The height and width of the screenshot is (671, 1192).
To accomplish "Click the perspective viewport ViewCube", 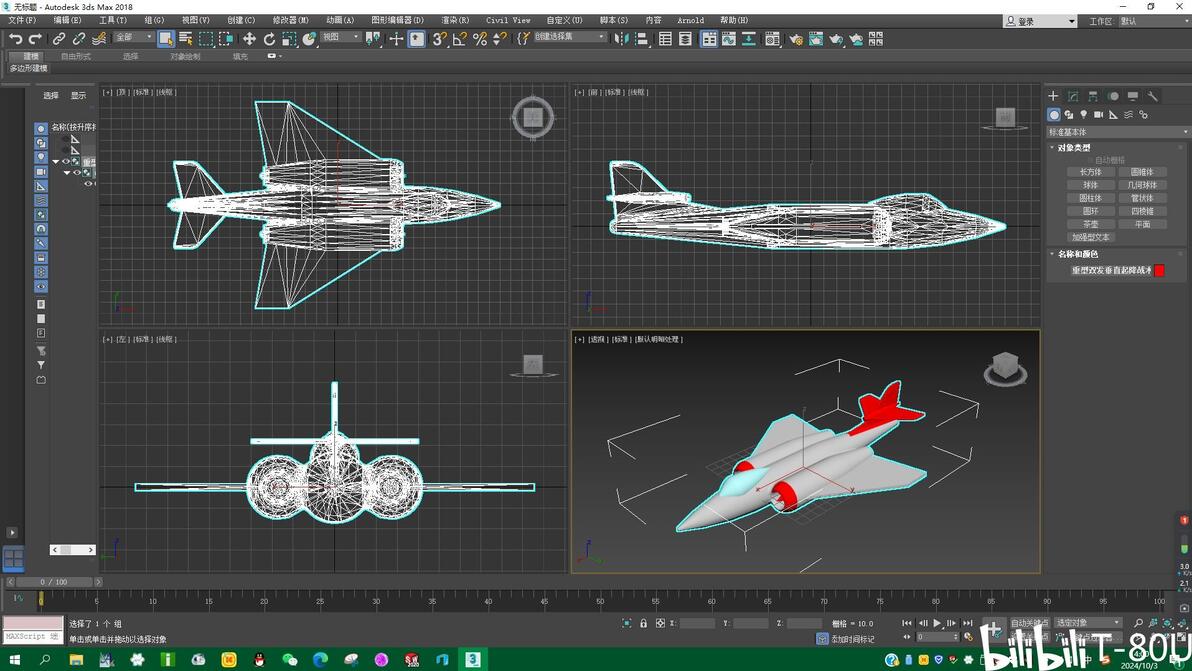I will click(x=1005, y=368).
